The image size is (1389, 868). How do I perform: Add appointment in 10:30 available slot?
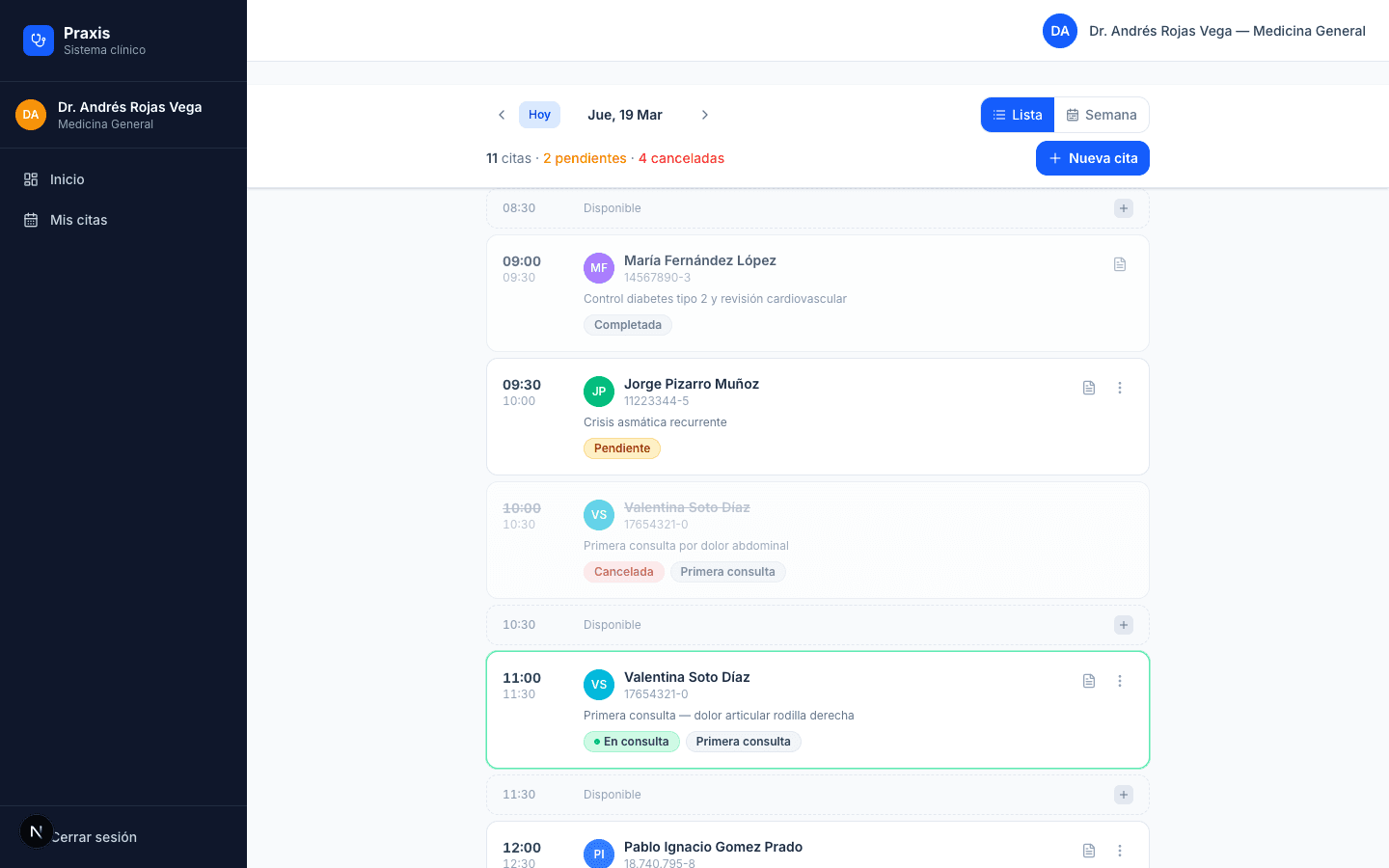(1124, 625)
